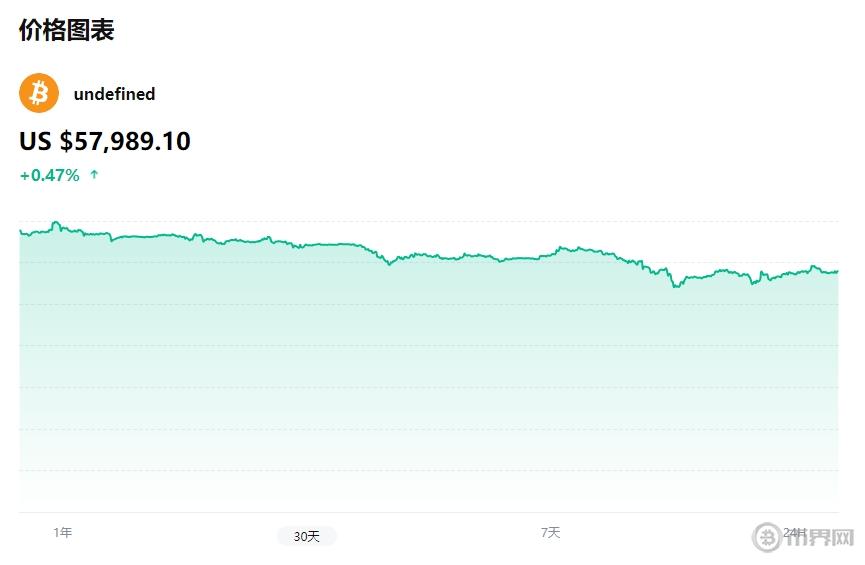Click the coin watermark logo icon

[x=767, y=537]
